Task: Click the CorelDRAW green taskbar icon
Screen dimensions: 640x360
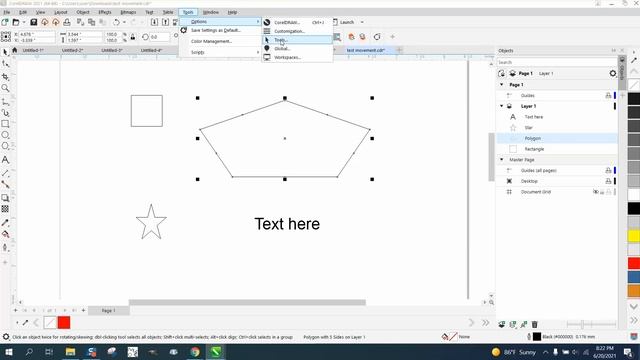Action: click(x=216, y=352)
